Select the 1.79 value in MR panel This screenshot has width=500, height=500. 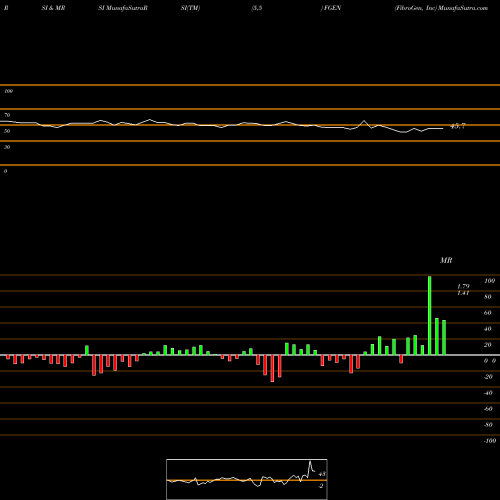pos(463,286)
